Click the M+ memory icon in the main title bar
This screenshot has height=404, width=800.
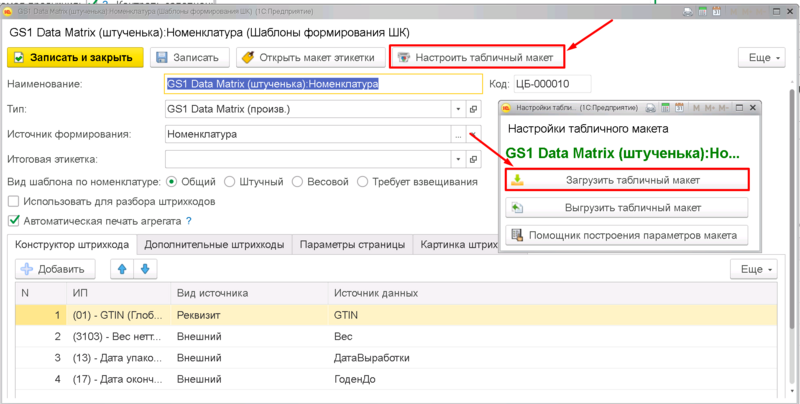pos(747,11)
